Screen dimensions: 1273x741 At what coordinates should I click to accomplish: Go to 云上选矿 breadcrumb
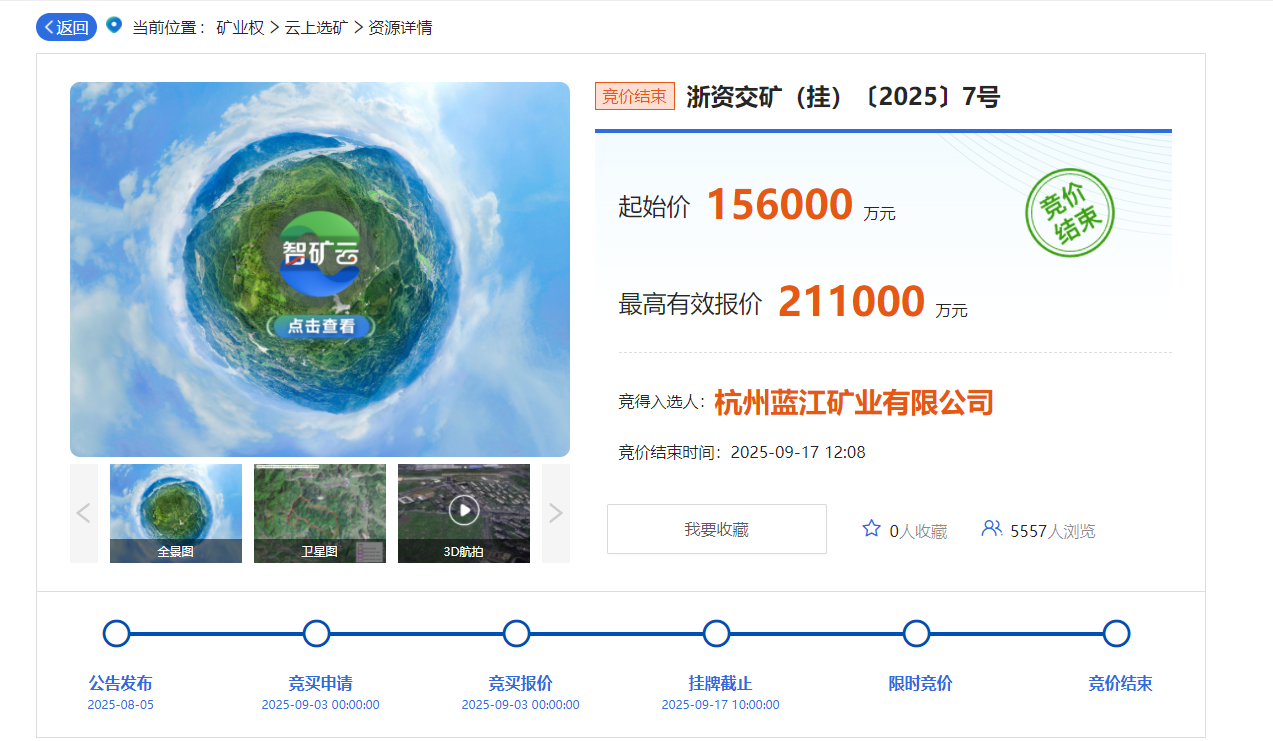(x=316, y=28)
